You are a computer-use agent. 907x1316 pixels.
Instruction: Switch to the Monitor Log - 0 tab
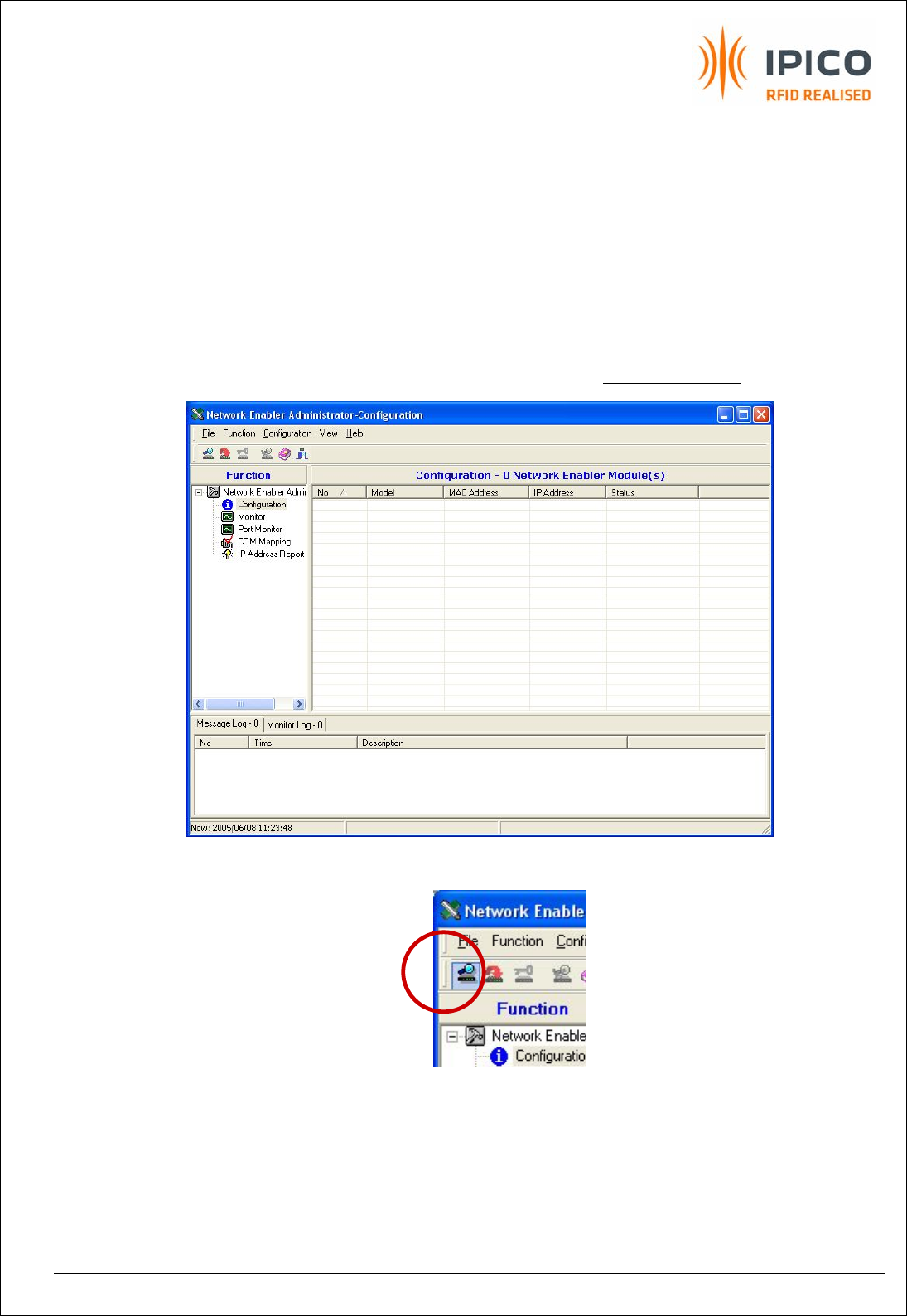coord(295,725)
